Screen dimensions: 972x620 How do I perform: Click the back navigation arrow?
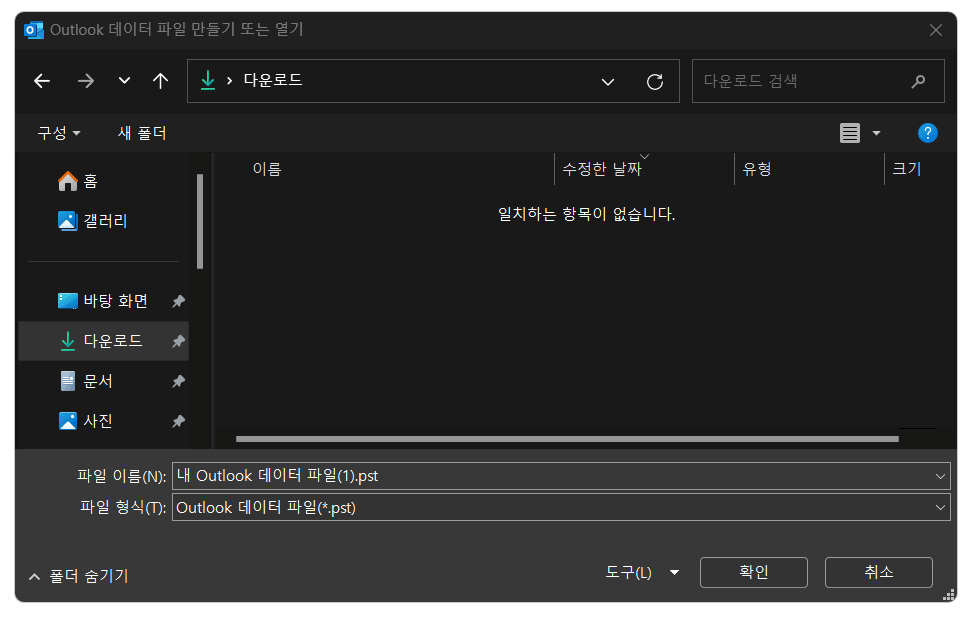[42, 81]
